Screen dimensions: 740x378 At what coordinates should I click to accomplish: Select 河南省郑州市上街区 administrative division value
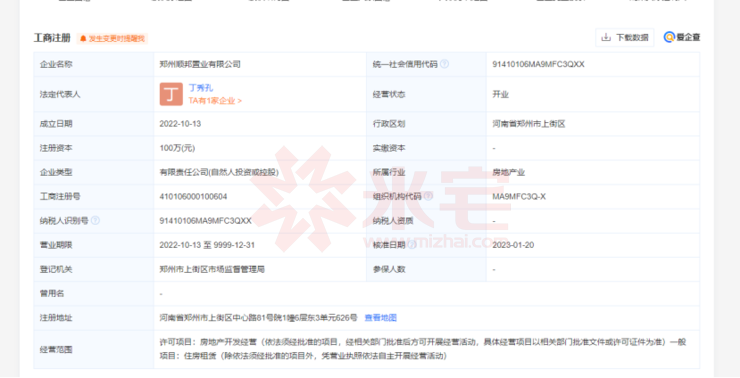point(529,124)
